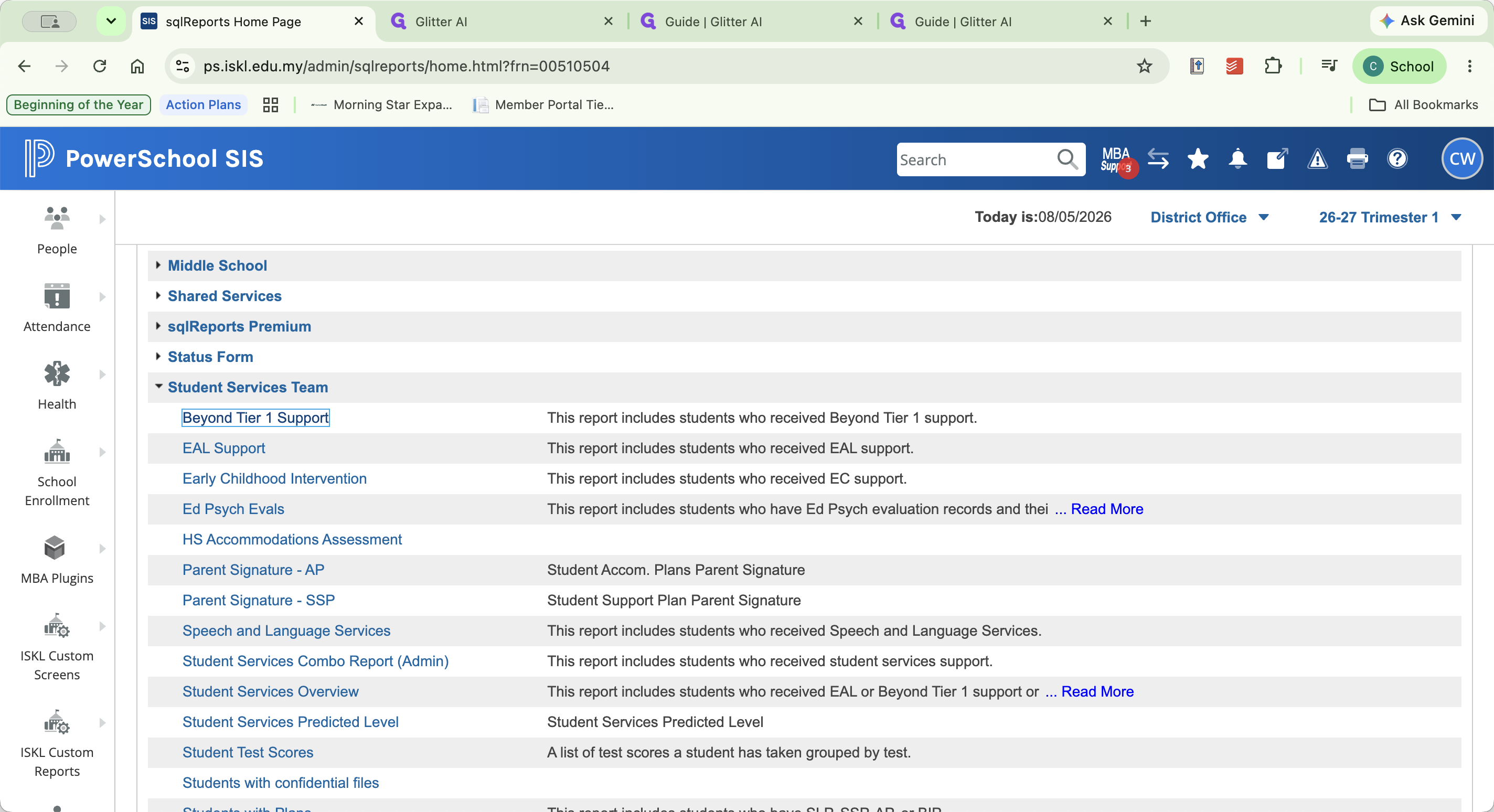Click the PowerSchool SIS logo
Viewport: 1494px width, 812px height.
click(144, 158)
